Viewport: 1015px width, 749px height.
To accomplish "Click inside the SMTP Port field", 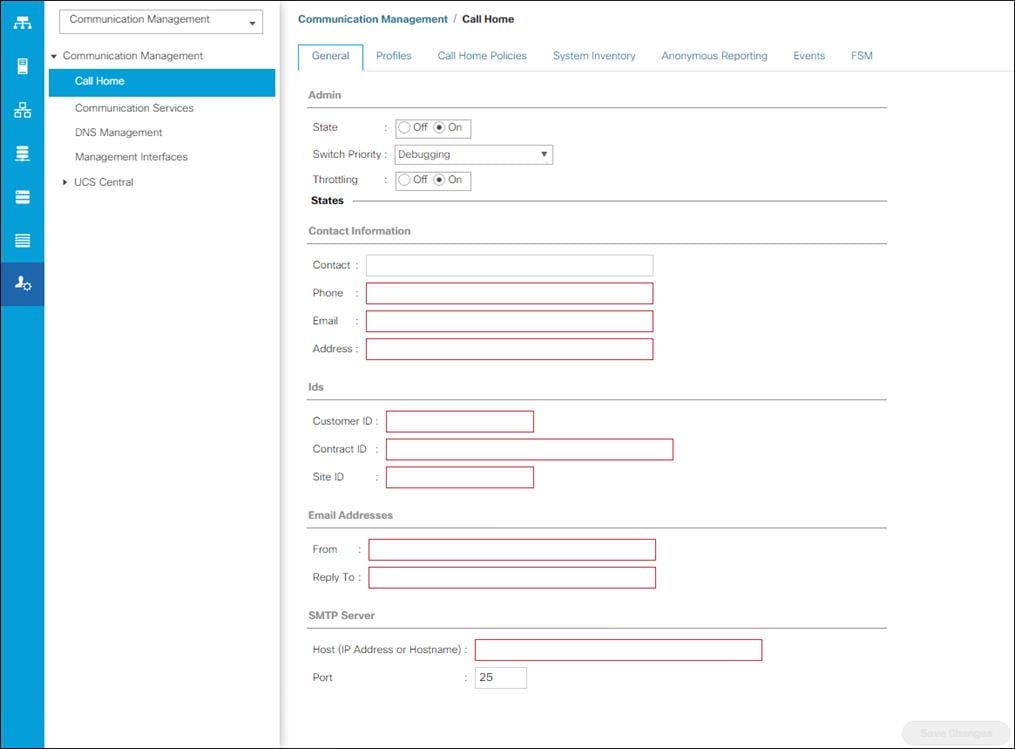I will click(499, 677).
